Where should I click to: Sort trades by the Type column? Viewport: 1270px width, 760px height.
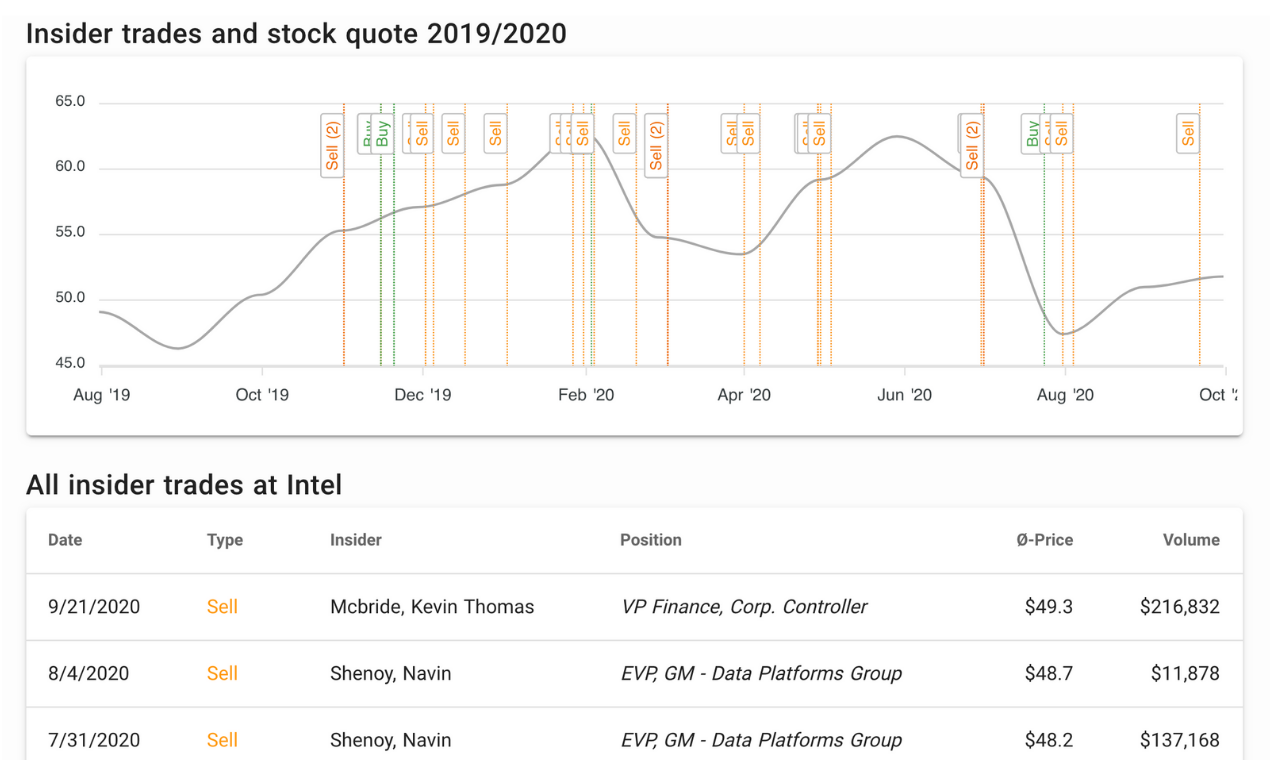click(224, 540)
